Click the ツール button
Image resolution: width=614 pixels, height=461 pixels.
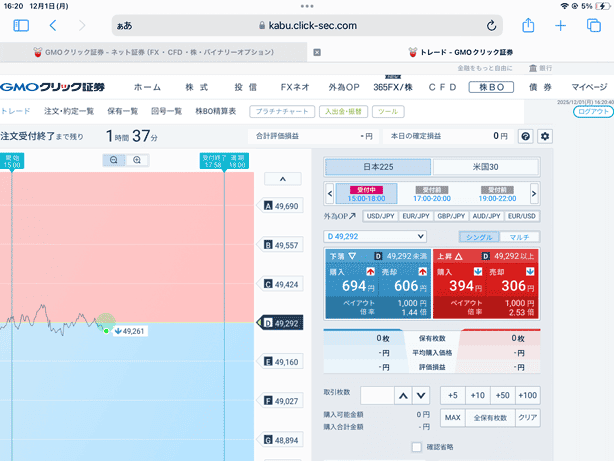[388, 112]
